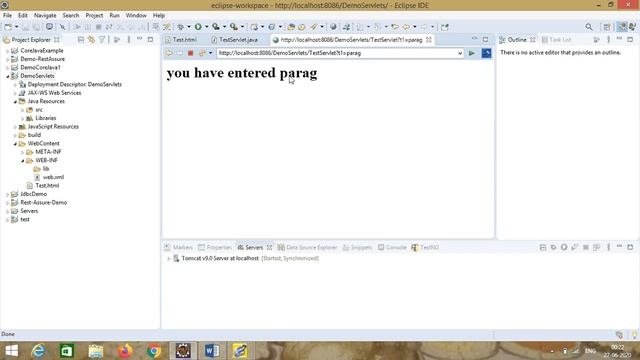640x360 pixels.
Task: Click the Tomcat server icon in Servers view
Action: coord(176,258)
